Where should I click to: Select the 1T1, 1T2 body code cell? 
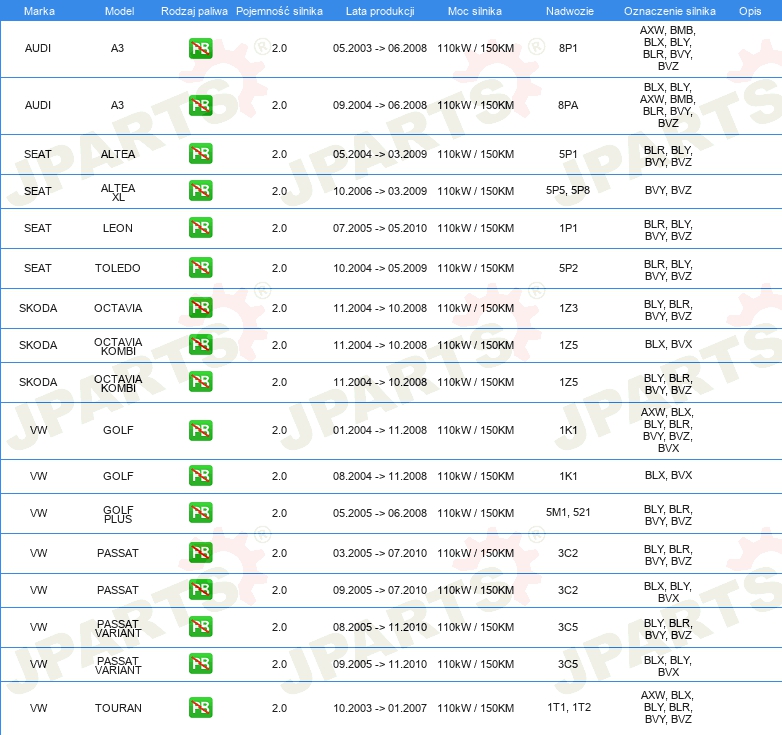pyautogui.click(x=568, y=708)
